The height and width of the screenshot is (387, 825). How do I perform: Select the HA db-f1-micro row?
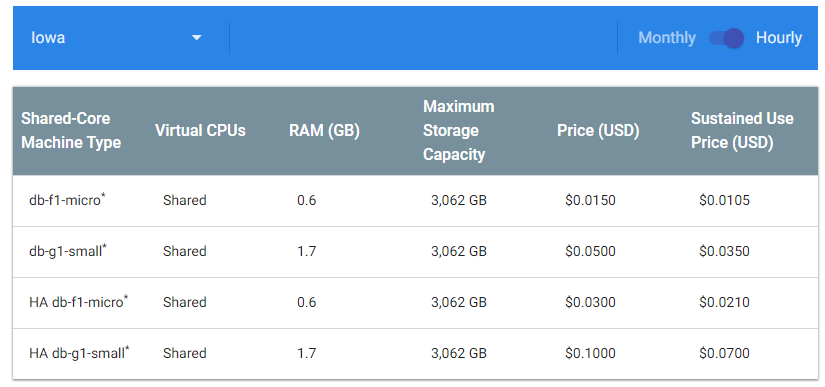(416, 302)
